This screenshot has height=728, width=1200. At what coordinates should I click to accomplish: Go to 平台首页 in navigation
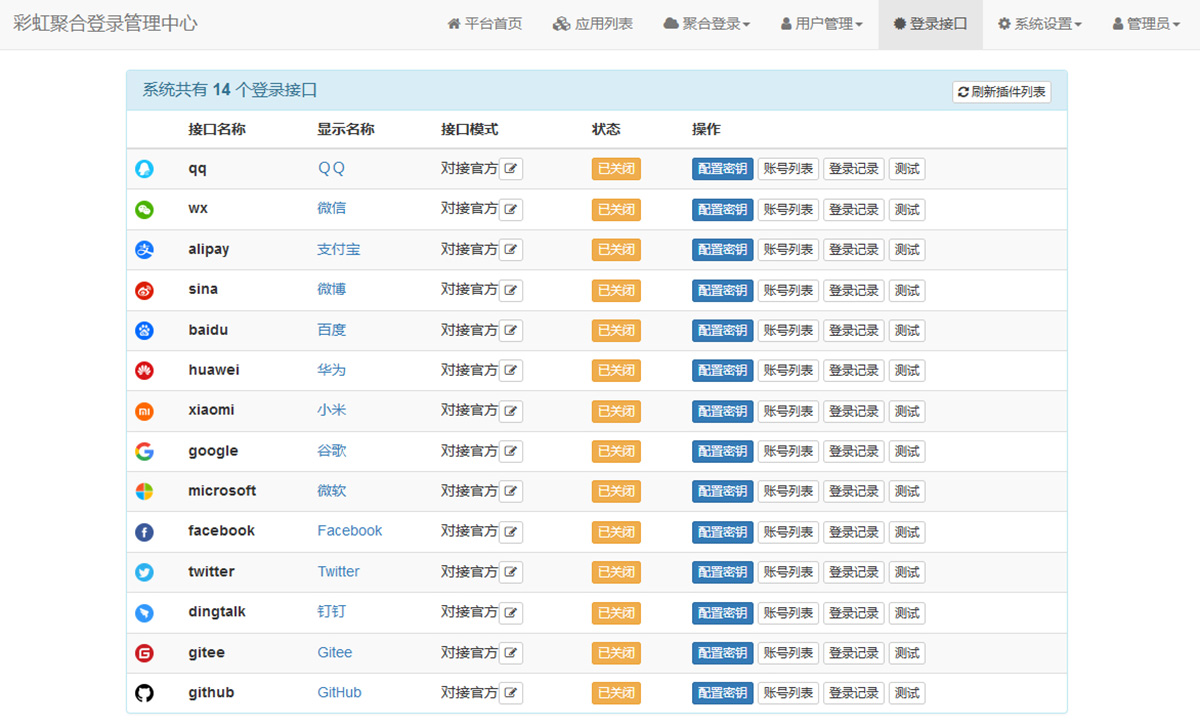click(485, 24)
